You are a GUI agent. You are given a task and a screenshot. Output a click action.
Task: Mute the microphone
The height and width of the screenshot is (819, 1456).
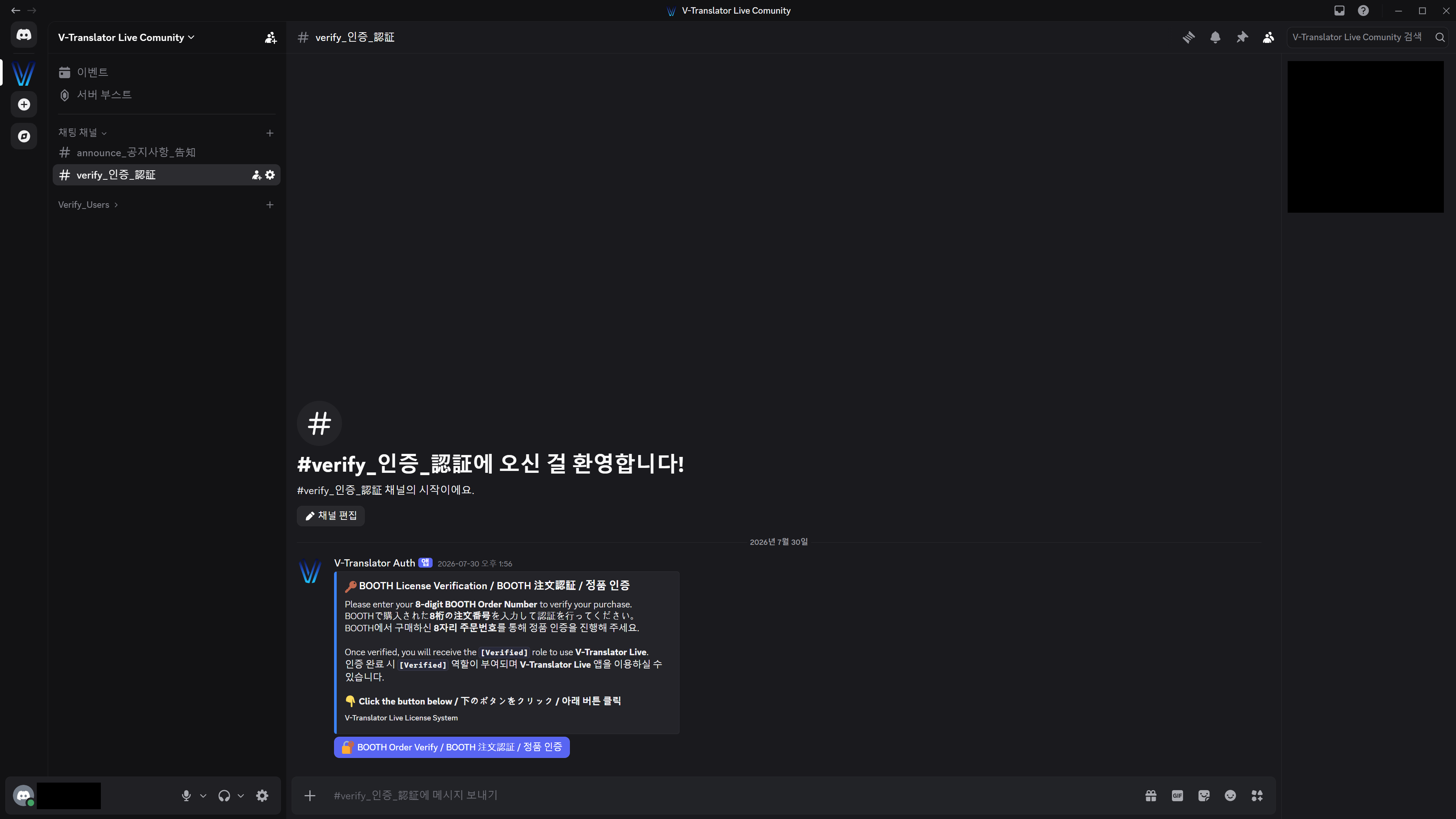coord(186,796)
